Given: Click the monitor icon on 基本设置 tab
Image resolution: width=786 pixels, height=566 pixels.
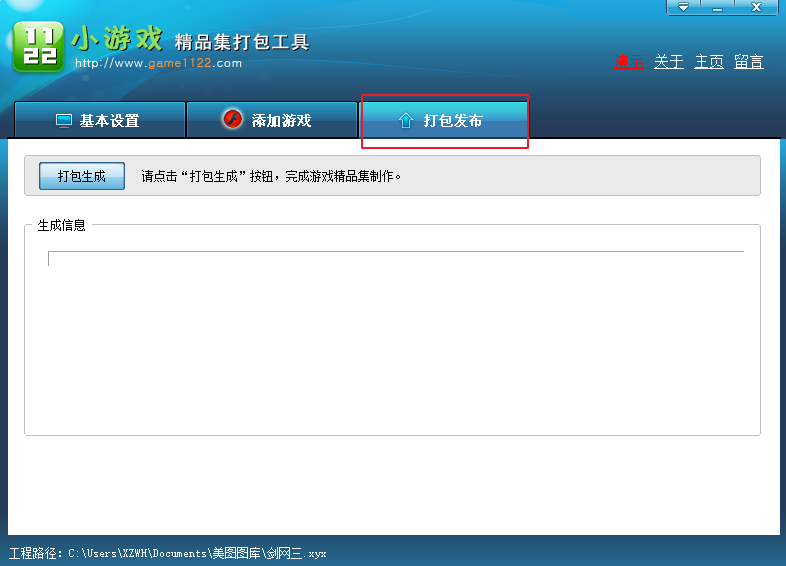Looking at the screenshot, I should pos(64,121).
